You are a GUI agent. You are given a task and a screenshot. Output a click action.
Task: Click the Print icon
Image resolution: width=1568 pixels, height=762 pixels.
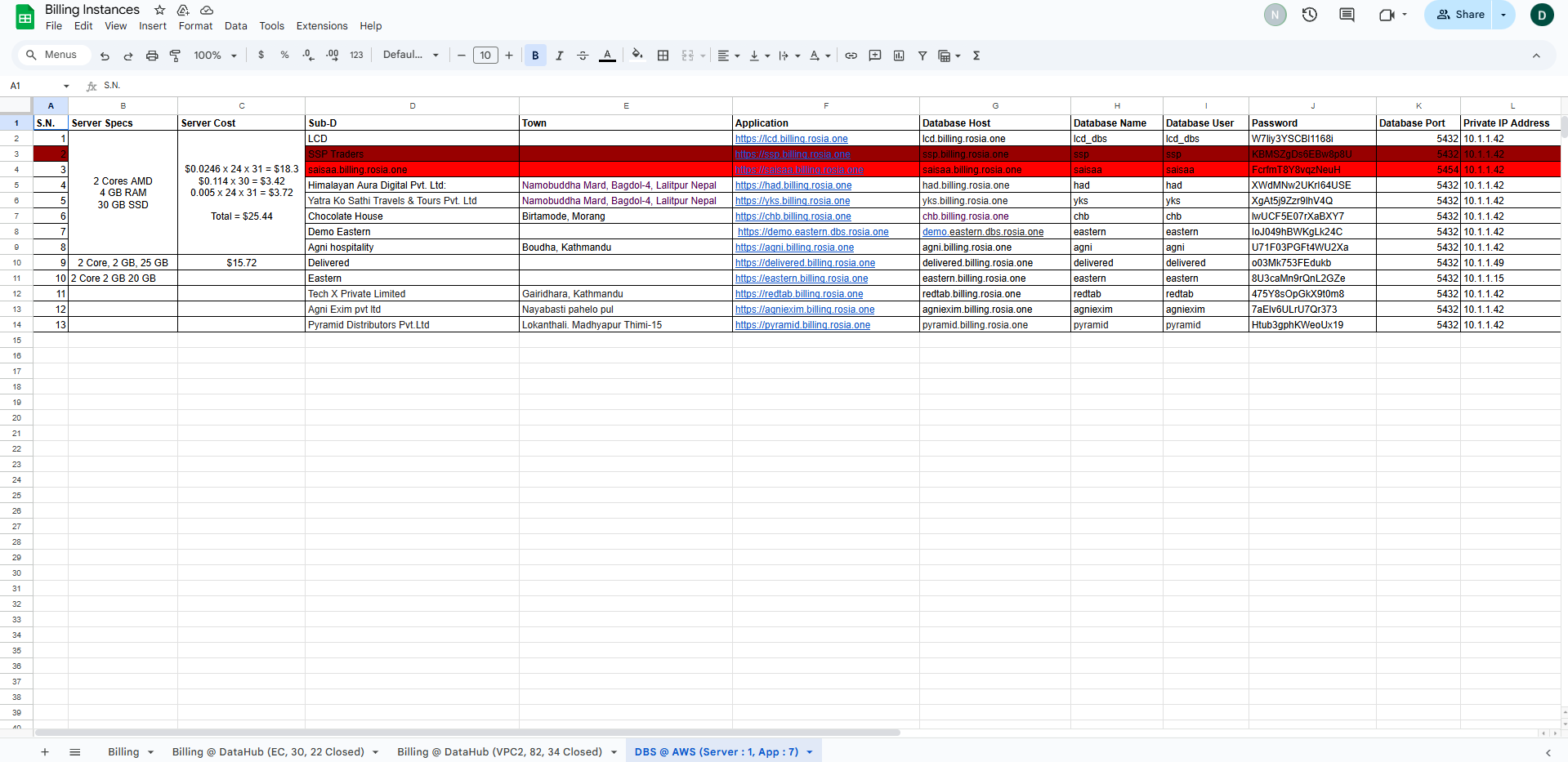(152, 56)
